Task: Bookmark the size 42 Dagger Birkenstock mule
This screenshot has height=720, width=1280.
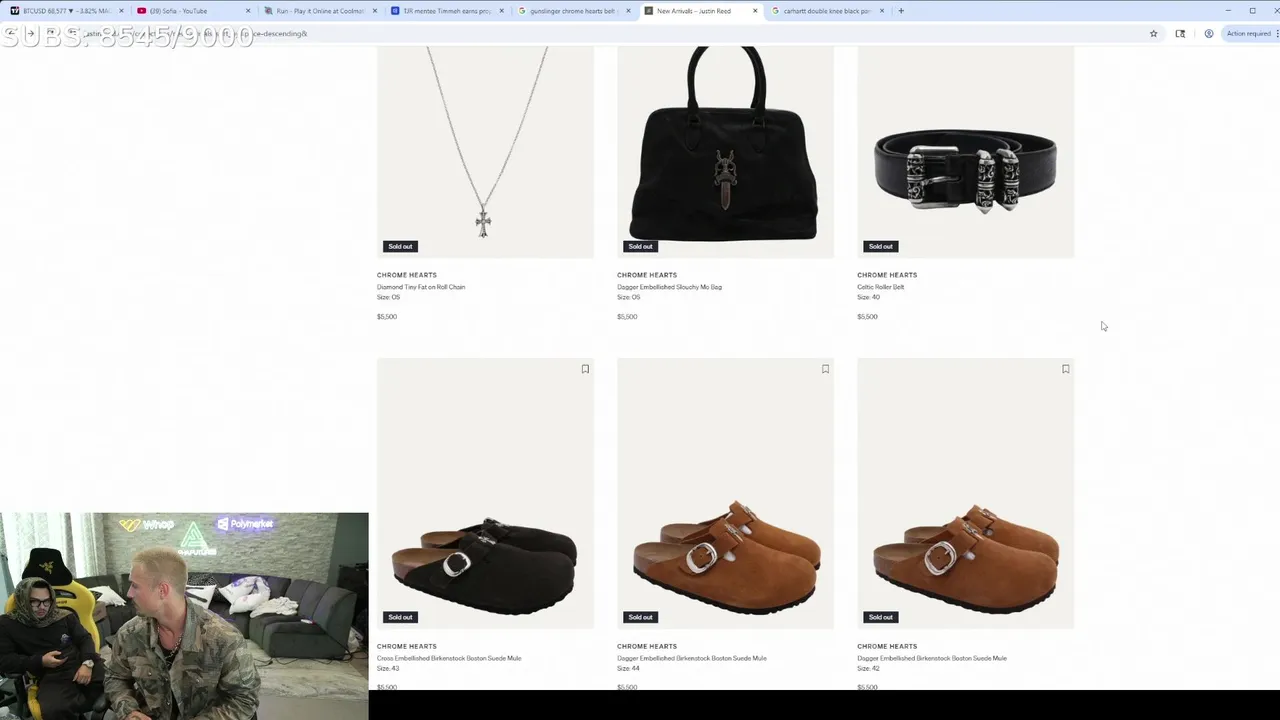Action: pos(1065,369)
